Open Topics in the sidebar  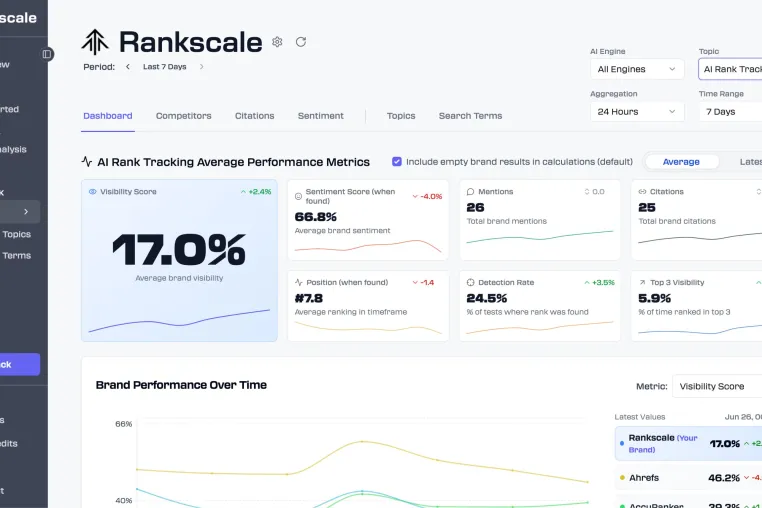(17, 234)
